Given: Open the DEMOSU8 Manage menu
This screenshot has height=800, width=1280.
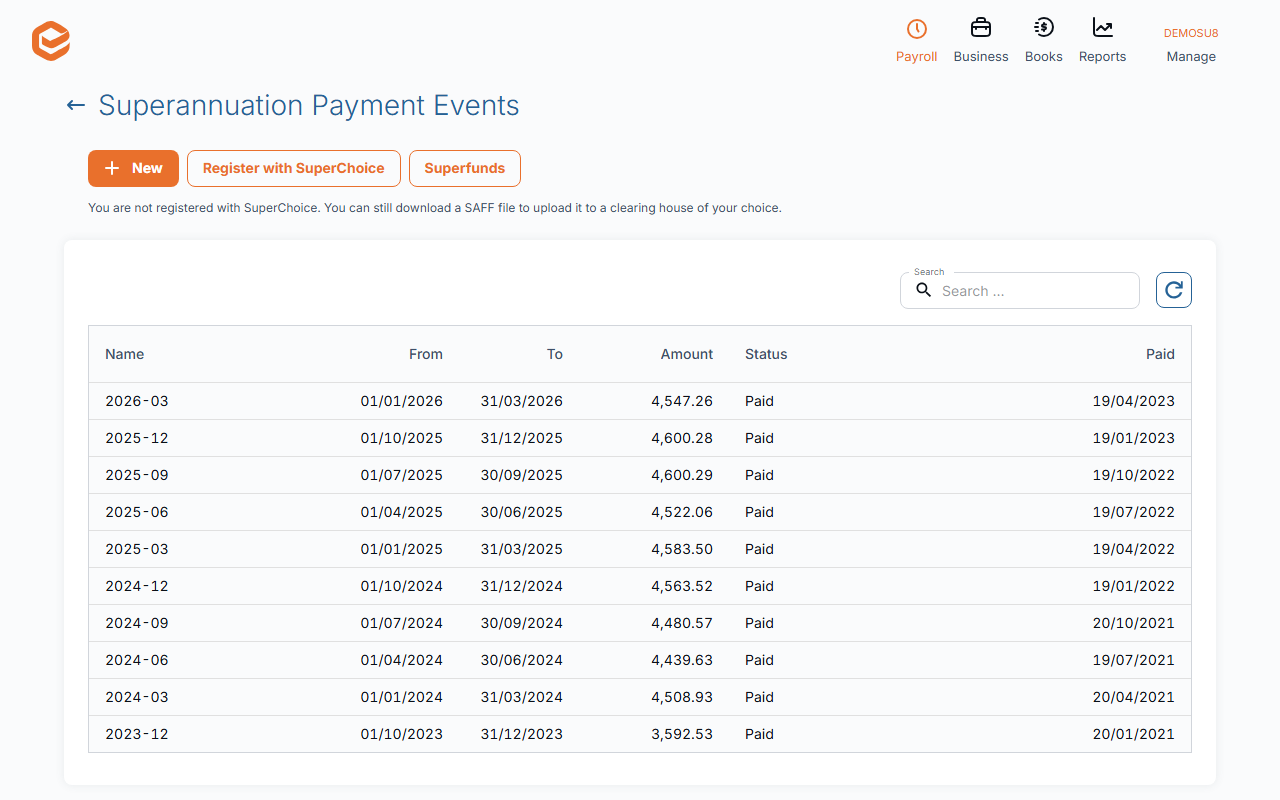Looking at the screenshot, I should (x=1191, y=45).
